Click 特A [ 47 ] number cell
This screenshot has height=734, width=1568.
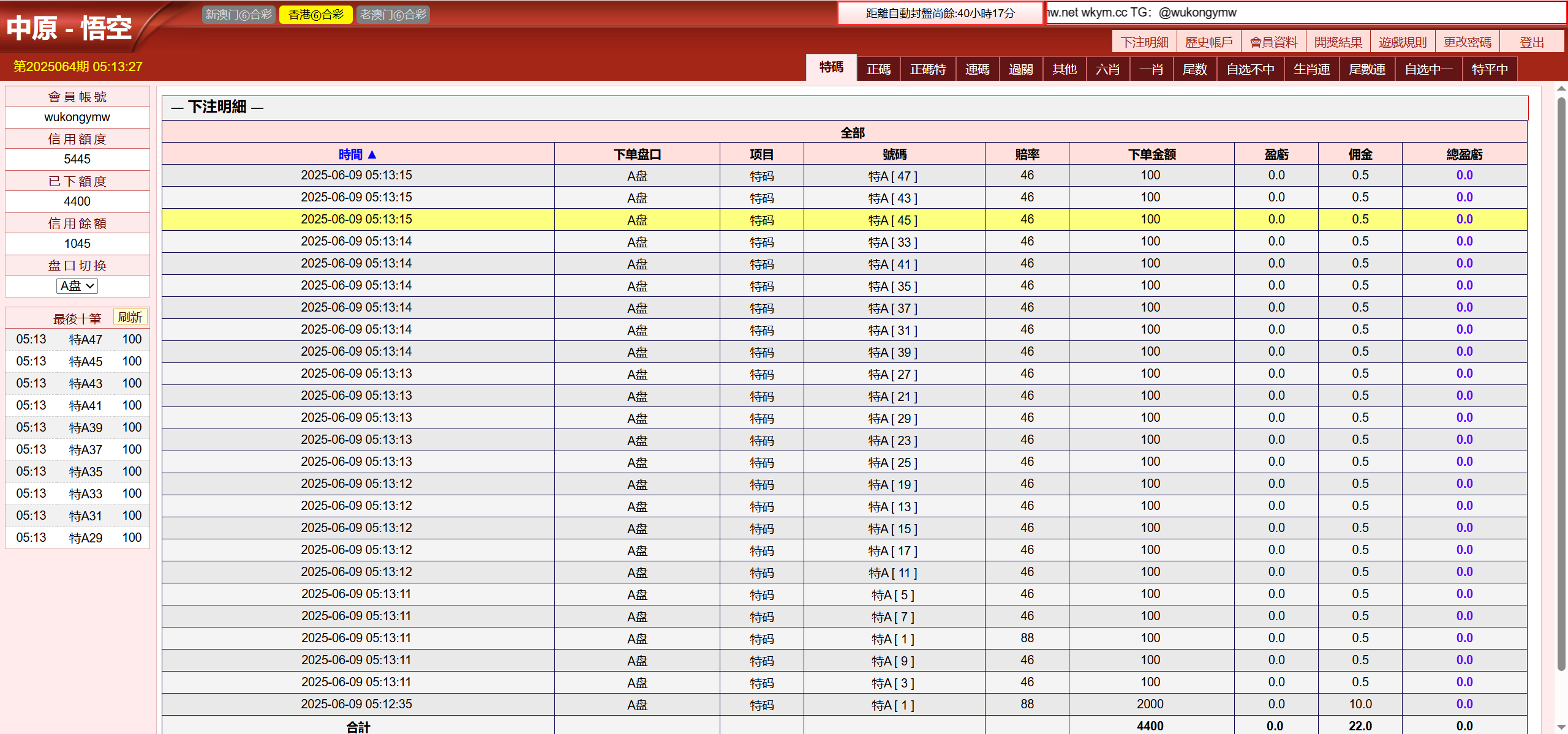coord(894,176)
